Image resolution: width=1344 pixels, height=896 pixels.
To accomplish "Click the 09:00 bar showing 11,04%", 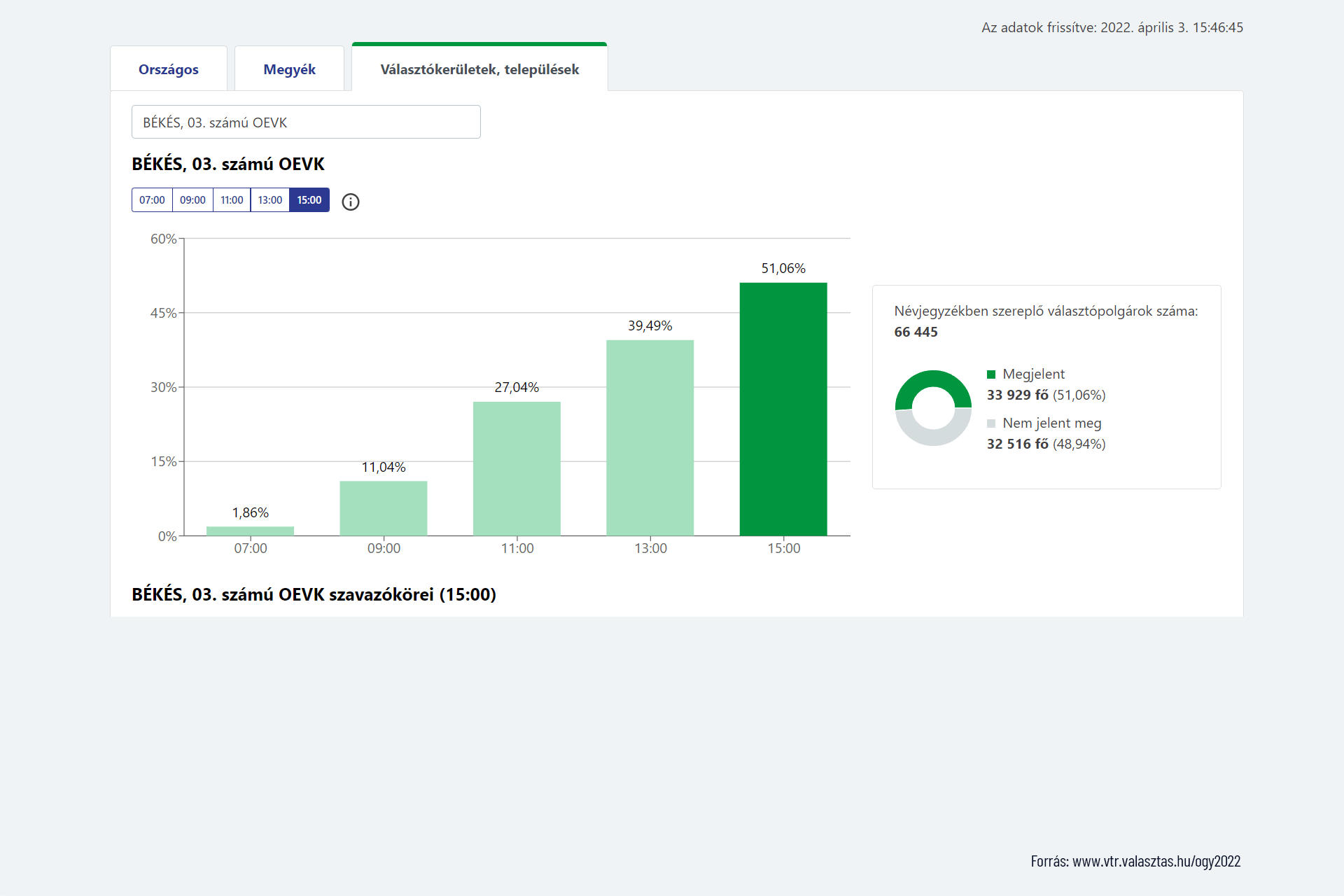I will coord(383,508).
